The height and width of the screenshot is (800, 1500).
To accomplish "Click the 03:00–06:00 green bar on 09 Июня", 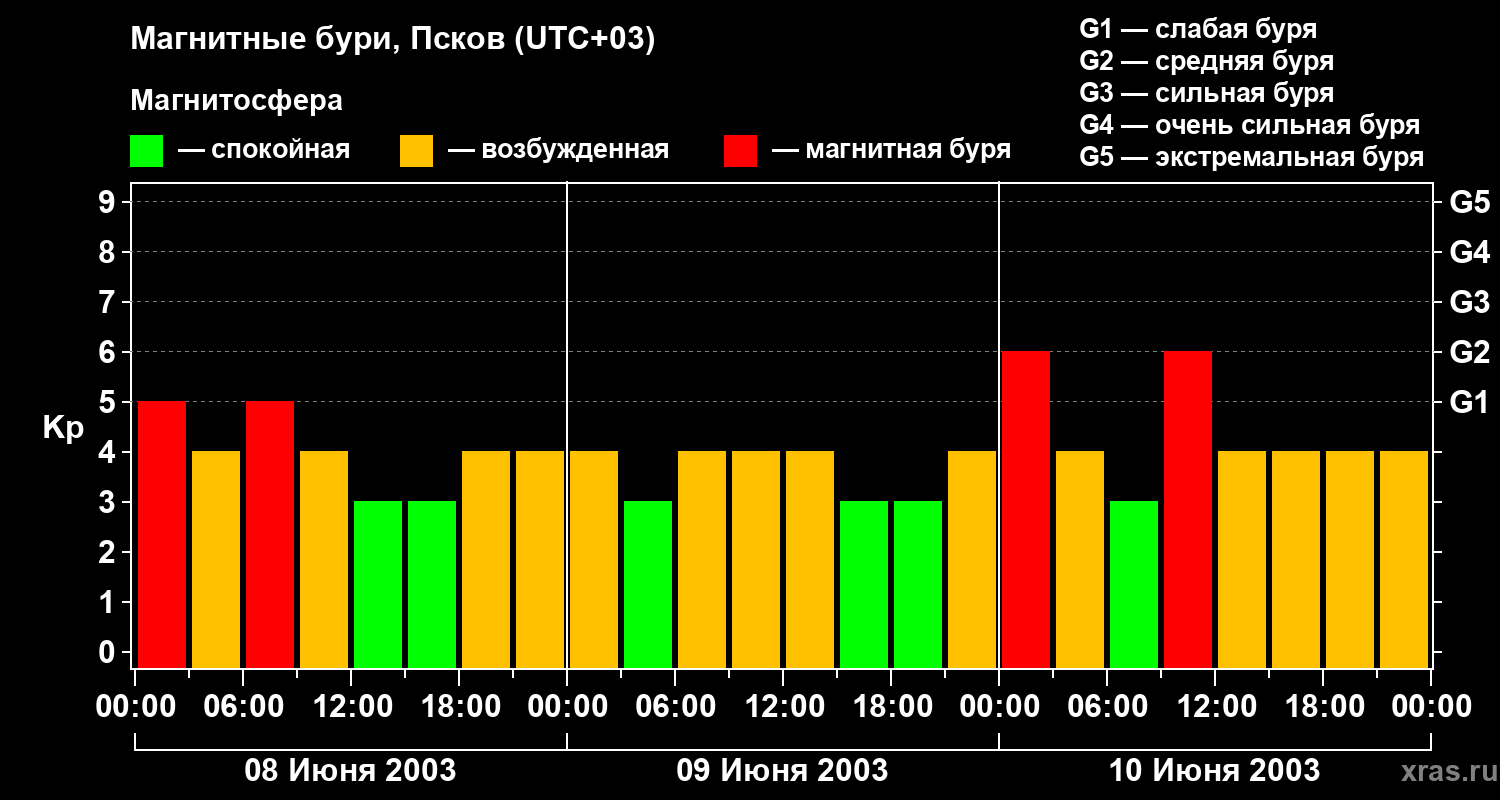I will (x=648, y=584).
